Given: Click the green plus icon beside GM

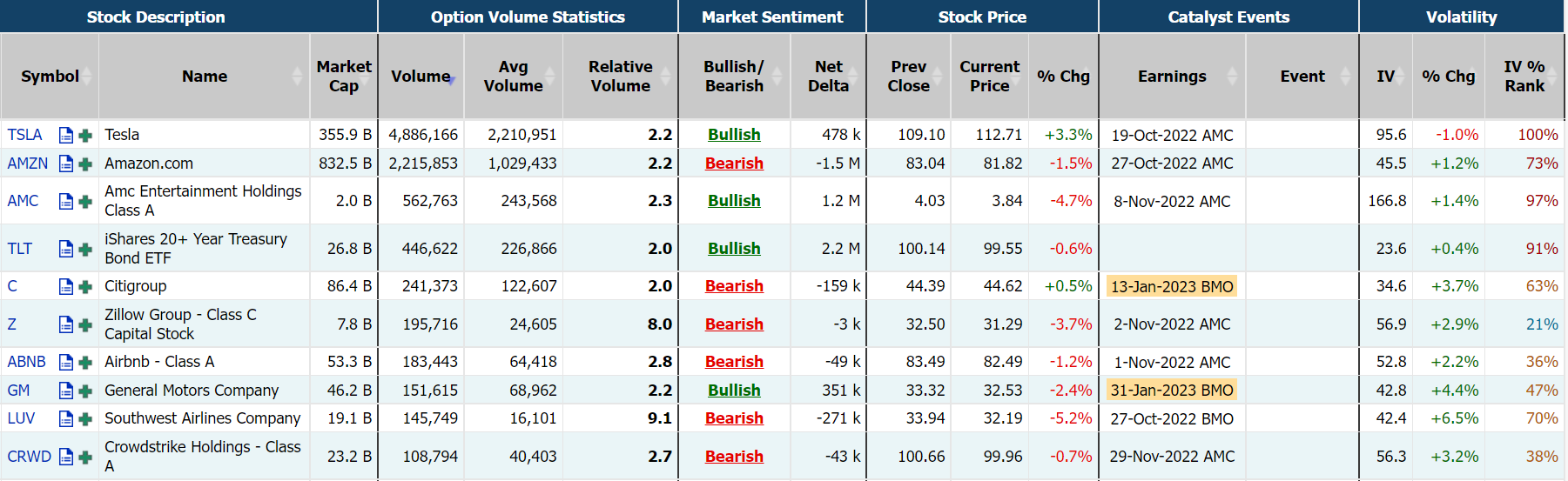Looking at the screenshot, I should click(85, 391).
